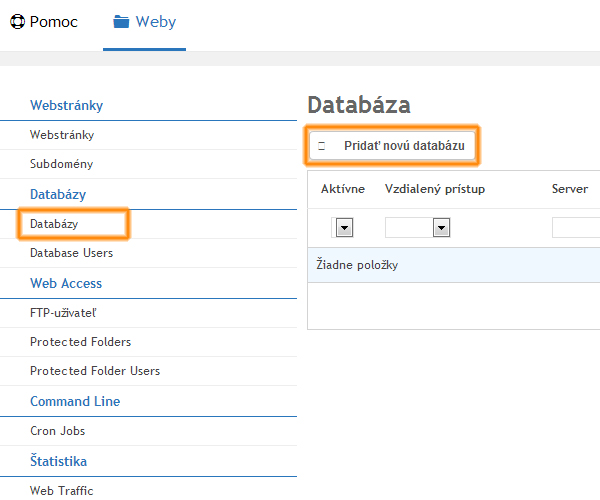Click the Pomoc lifebuoy help icon

pyautogui.click(x=17, y=21)
